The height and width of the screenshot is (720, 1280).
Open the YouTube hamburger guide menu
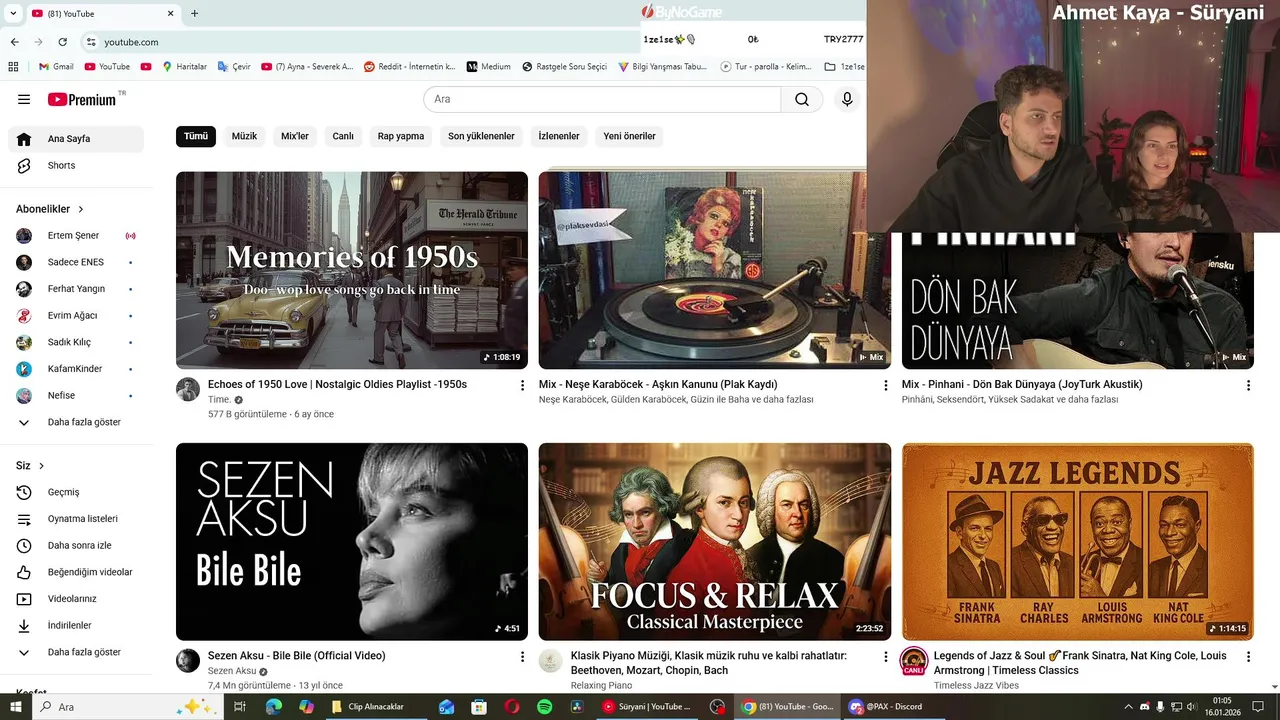[x=24, y=99]
